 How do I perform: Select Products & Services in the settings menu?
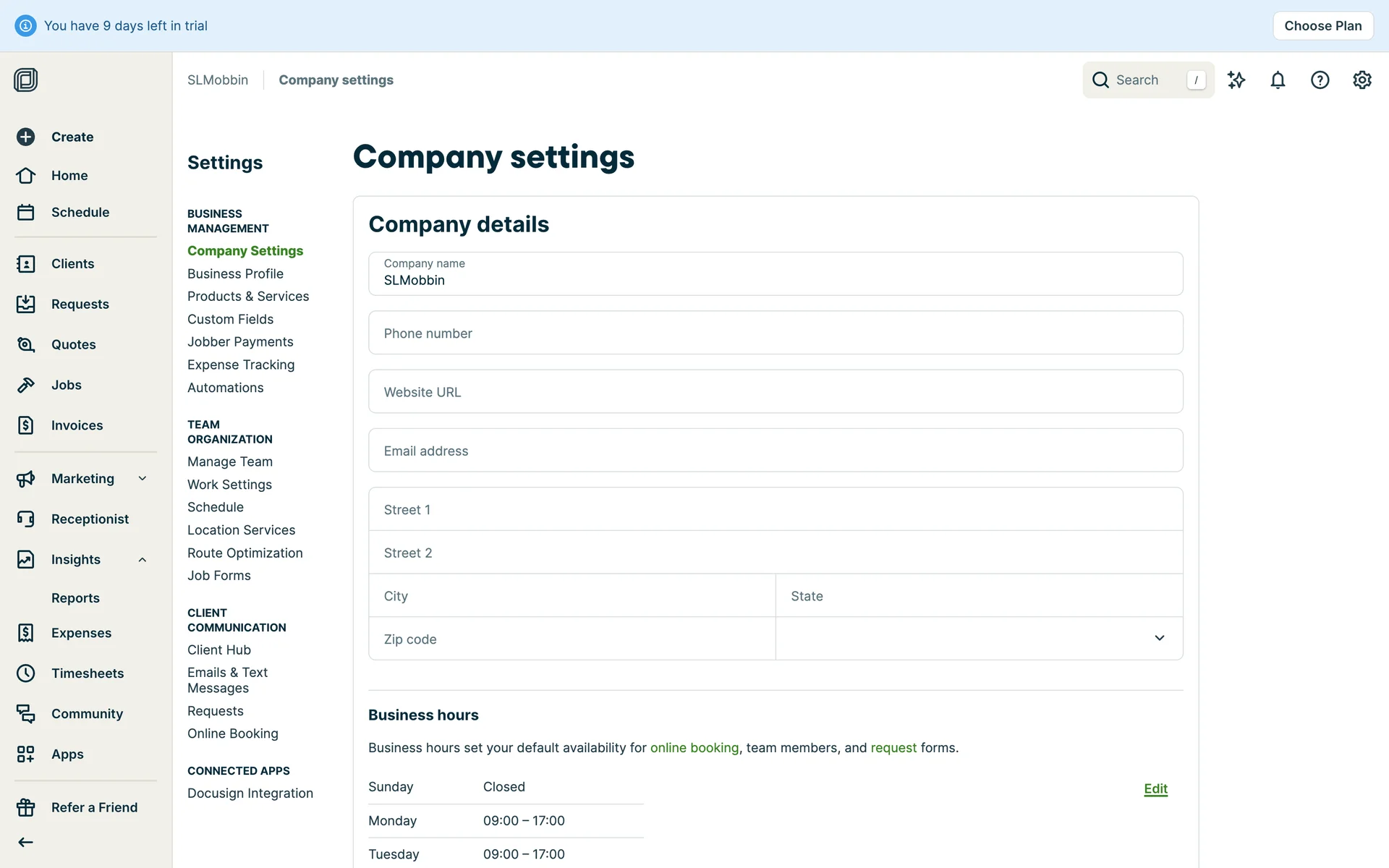(x=248, y=297)
